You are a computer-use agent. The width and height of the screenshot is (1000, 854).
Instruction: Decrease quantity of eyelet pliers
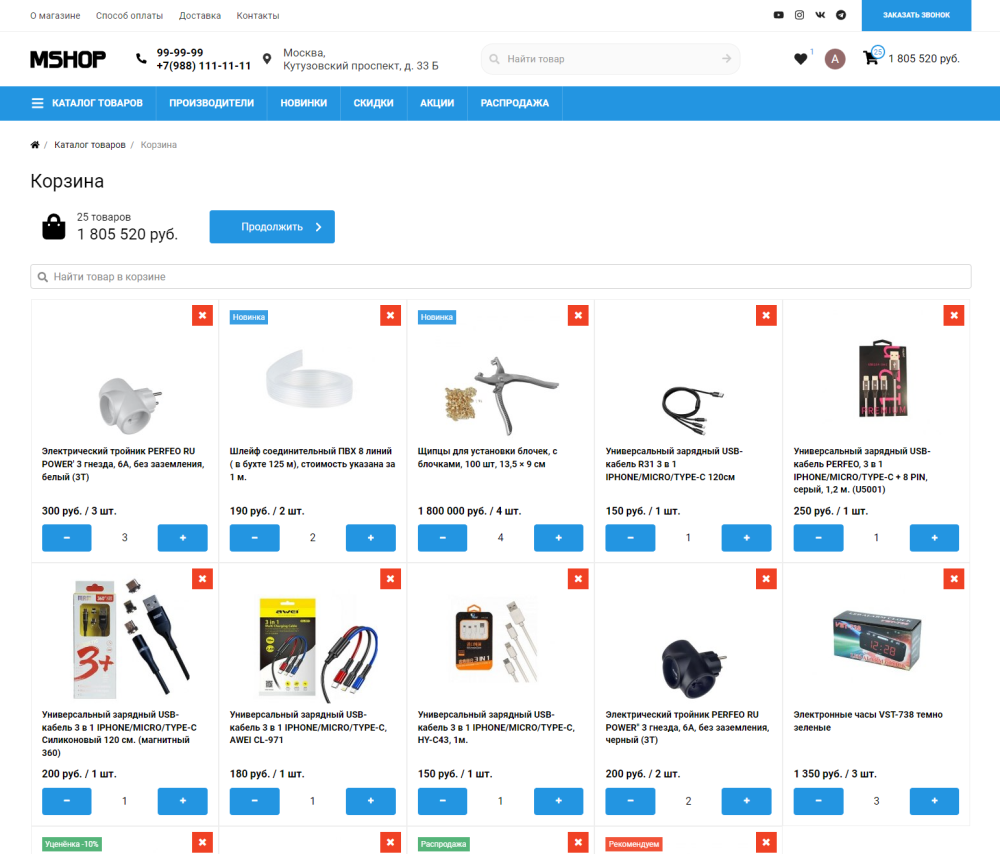point(443,538)
